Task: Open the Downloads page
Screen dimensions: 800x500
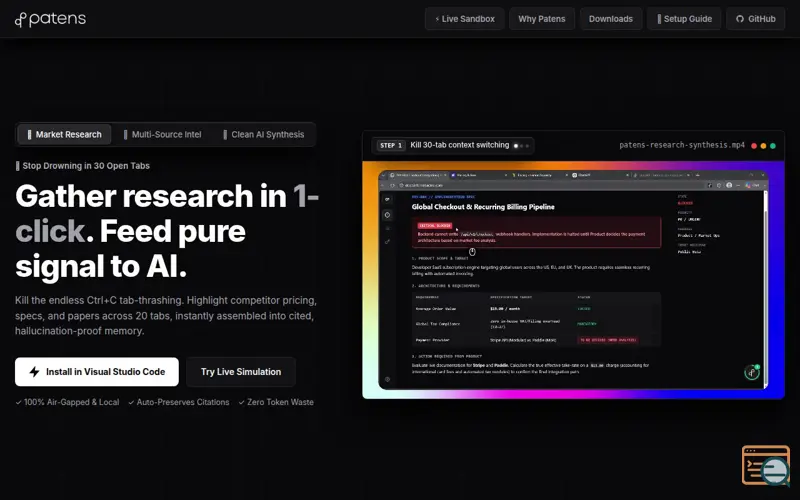Action: (611, 19)
